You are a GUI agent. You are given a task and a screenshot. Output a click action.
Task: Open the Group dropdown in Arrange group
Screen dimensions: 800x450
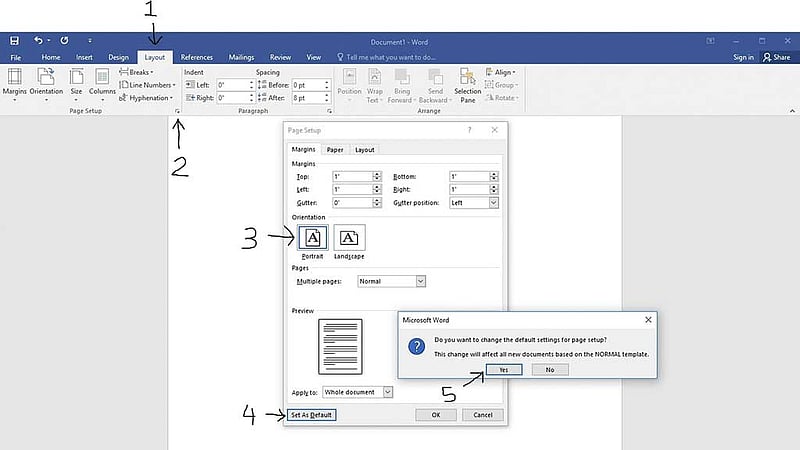502,85
